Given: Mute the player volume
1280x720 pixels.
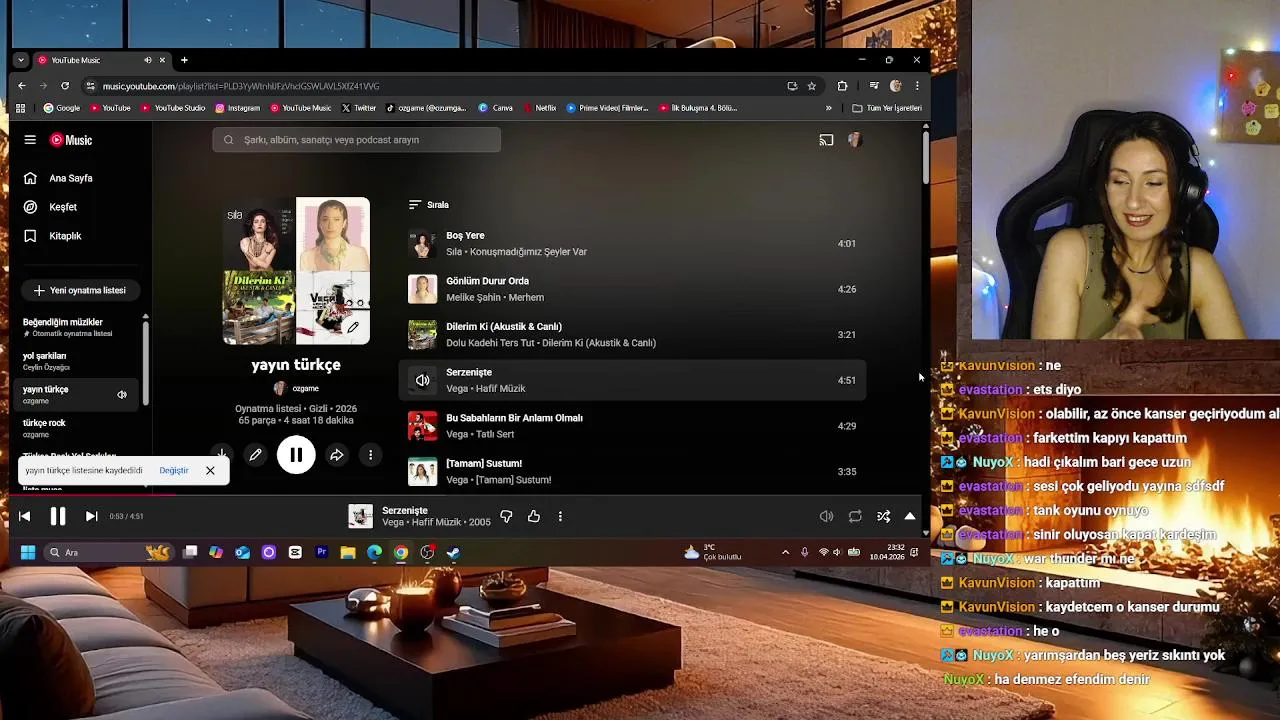Looking at the screenshot, I should pyautogui.click(x=826, y=516).
